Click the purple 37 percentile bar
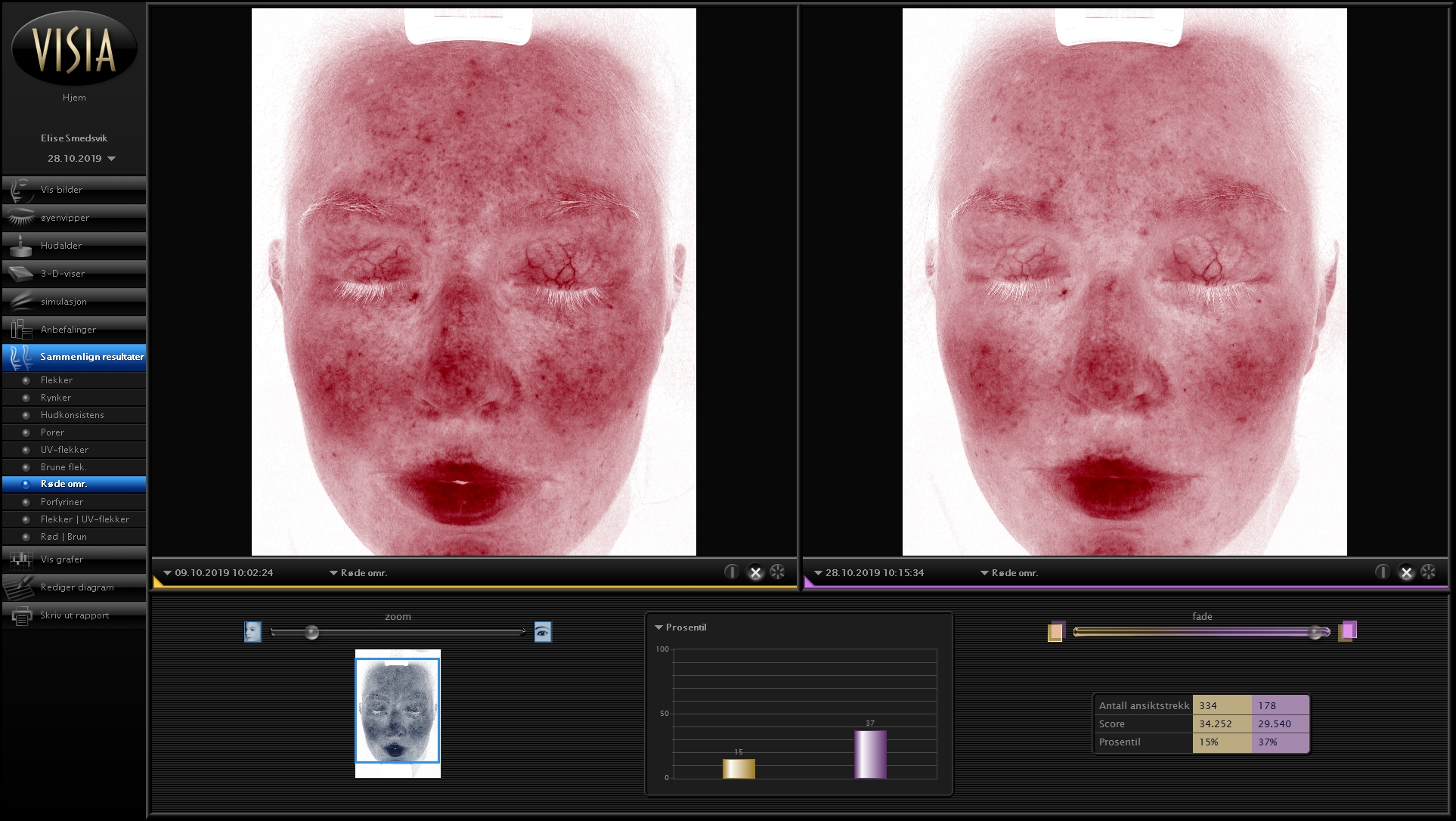The image size is (1456, 821). pyautogui.click(x=870, y=754)
